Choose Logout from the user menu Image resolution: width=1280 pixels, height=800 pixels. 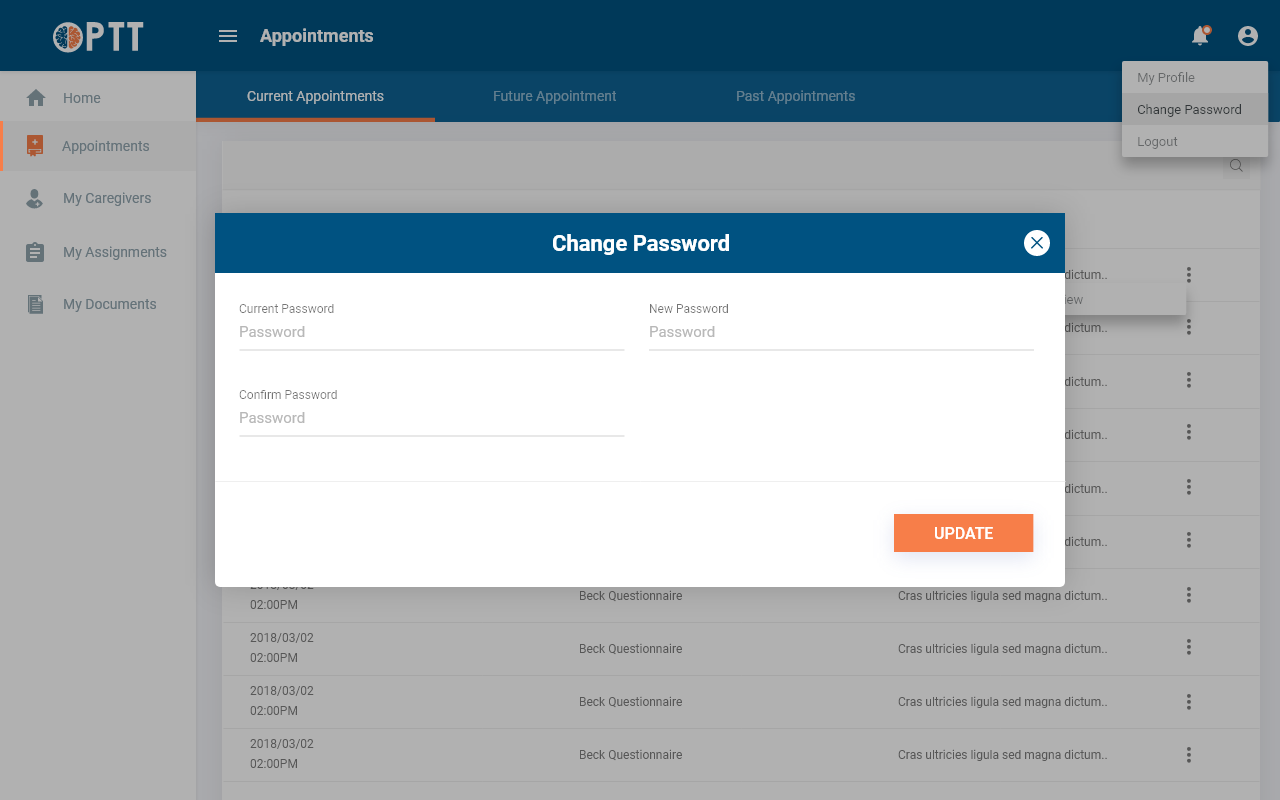click(1157, 141)
